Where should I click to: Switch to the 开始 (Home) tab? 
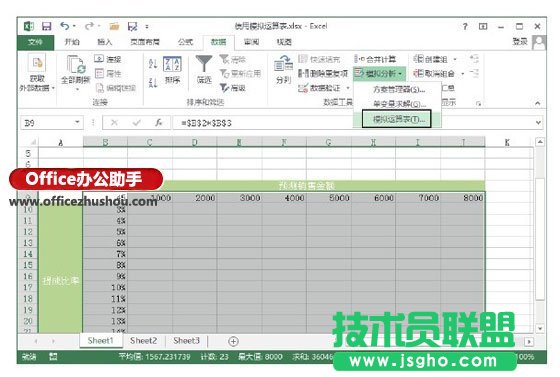click(72, 42)
